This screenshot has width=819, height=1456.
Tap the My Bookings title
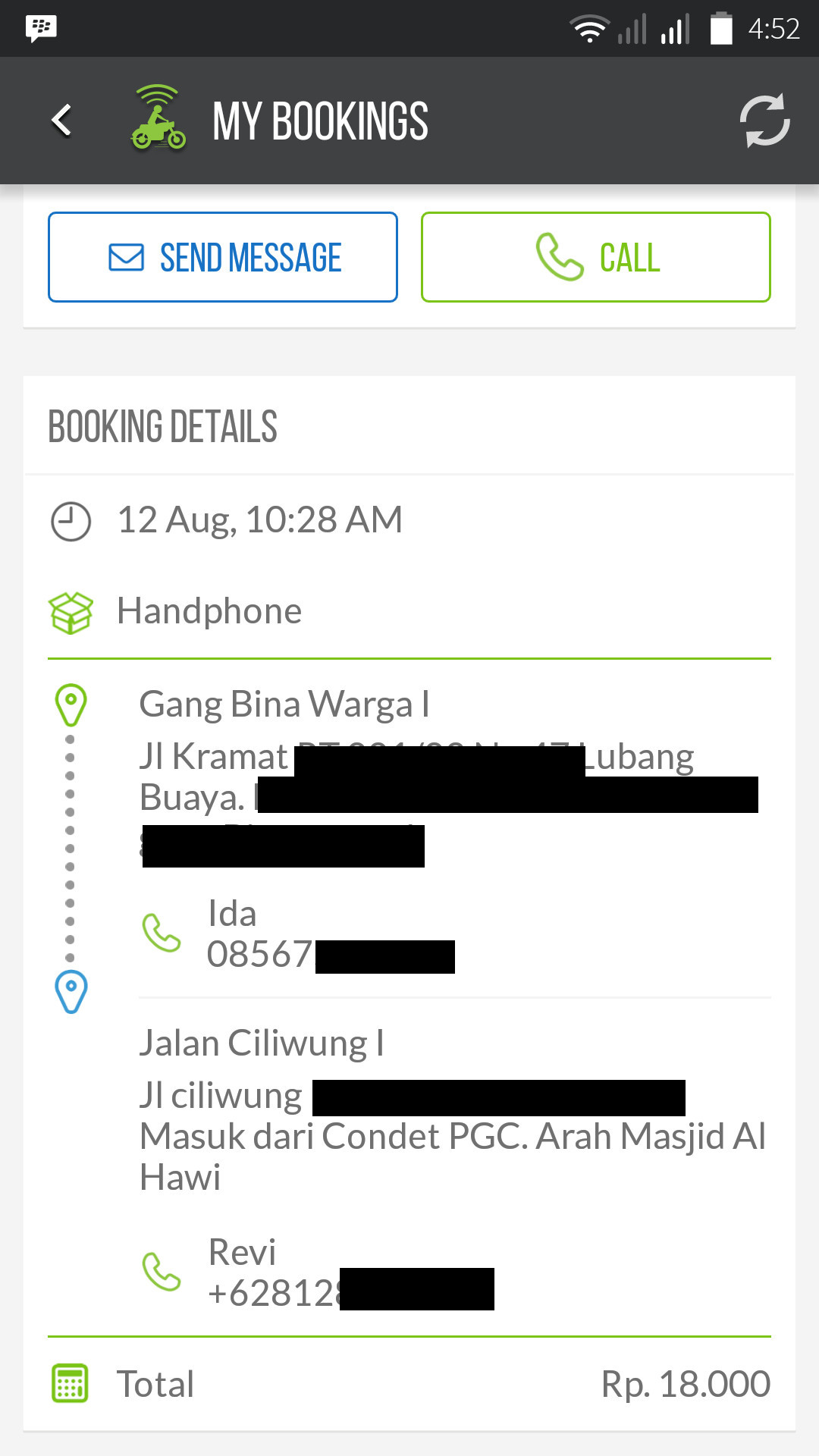(320, 121)
